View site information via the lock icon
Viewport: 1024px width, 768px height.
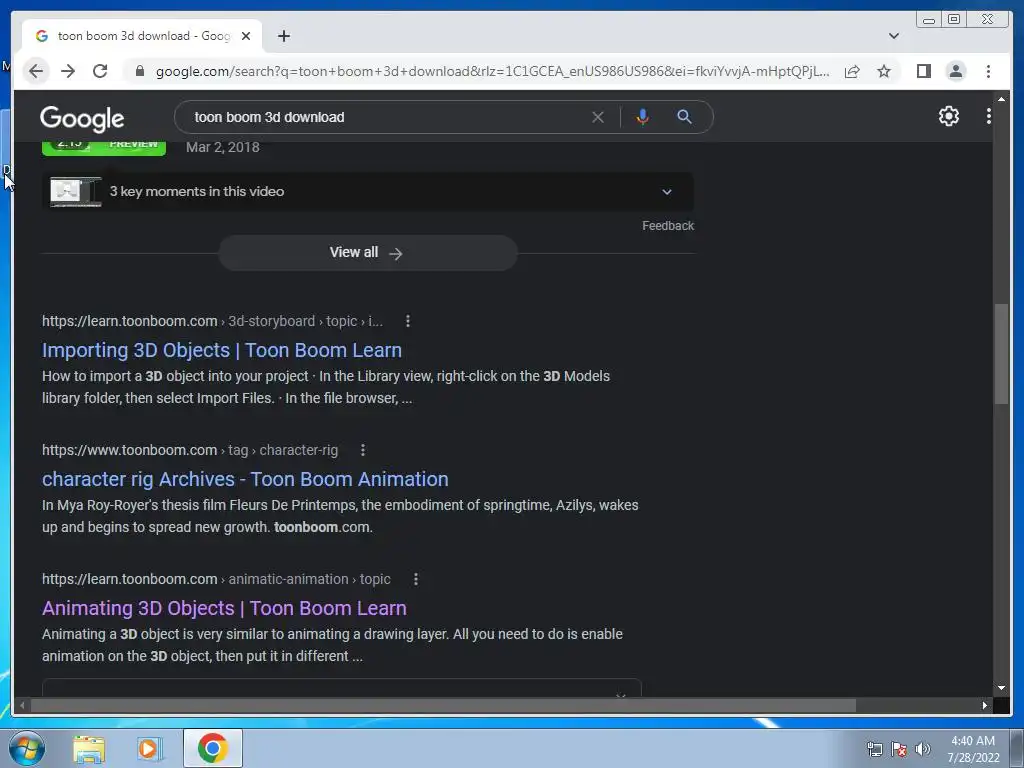(139, 71)
